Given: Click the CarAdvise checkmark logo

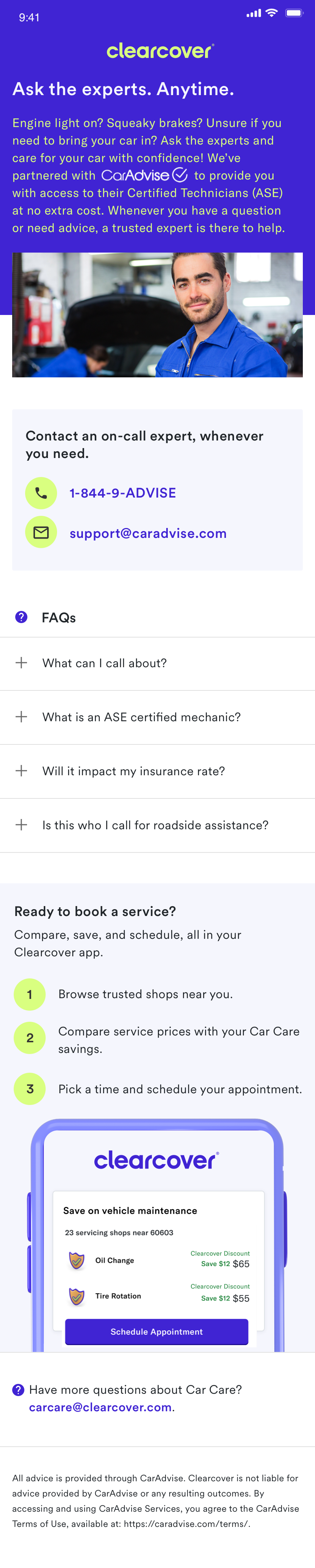Looking at the screenshot, I should [145, 175].
